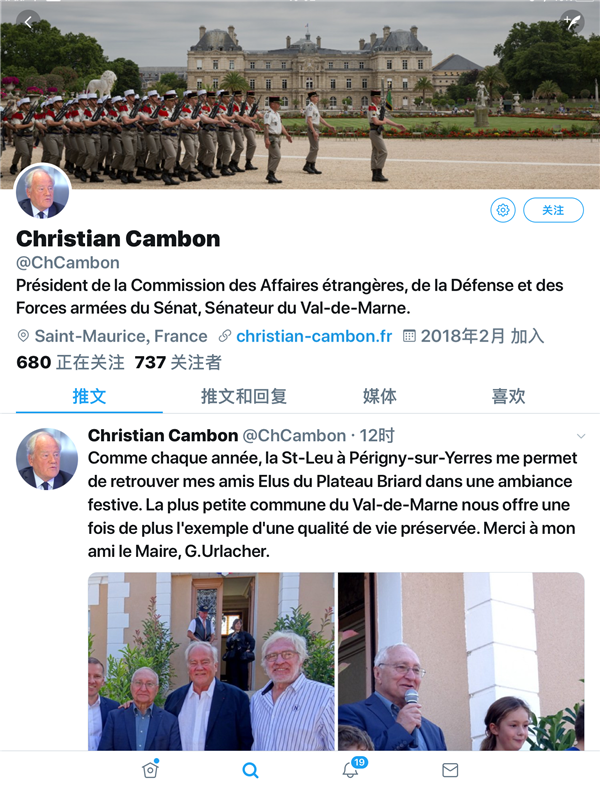This screenshot has height=789, width=600.
Task: Click the location pin icon beside Saint-Maurice
Action: [x=23, y=336]
